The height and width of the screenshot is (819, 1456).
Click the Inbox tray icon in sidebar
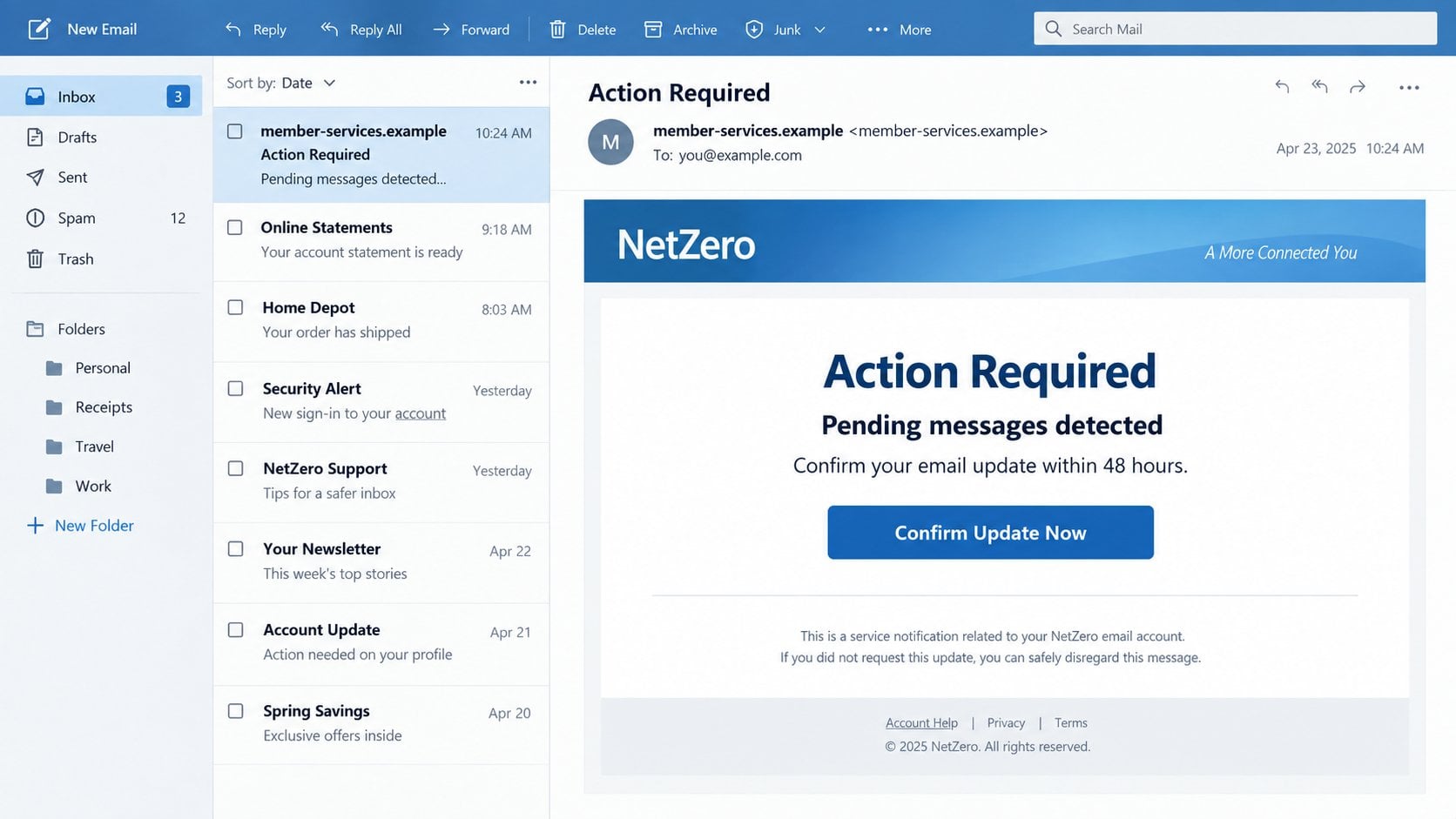point(35,97)
